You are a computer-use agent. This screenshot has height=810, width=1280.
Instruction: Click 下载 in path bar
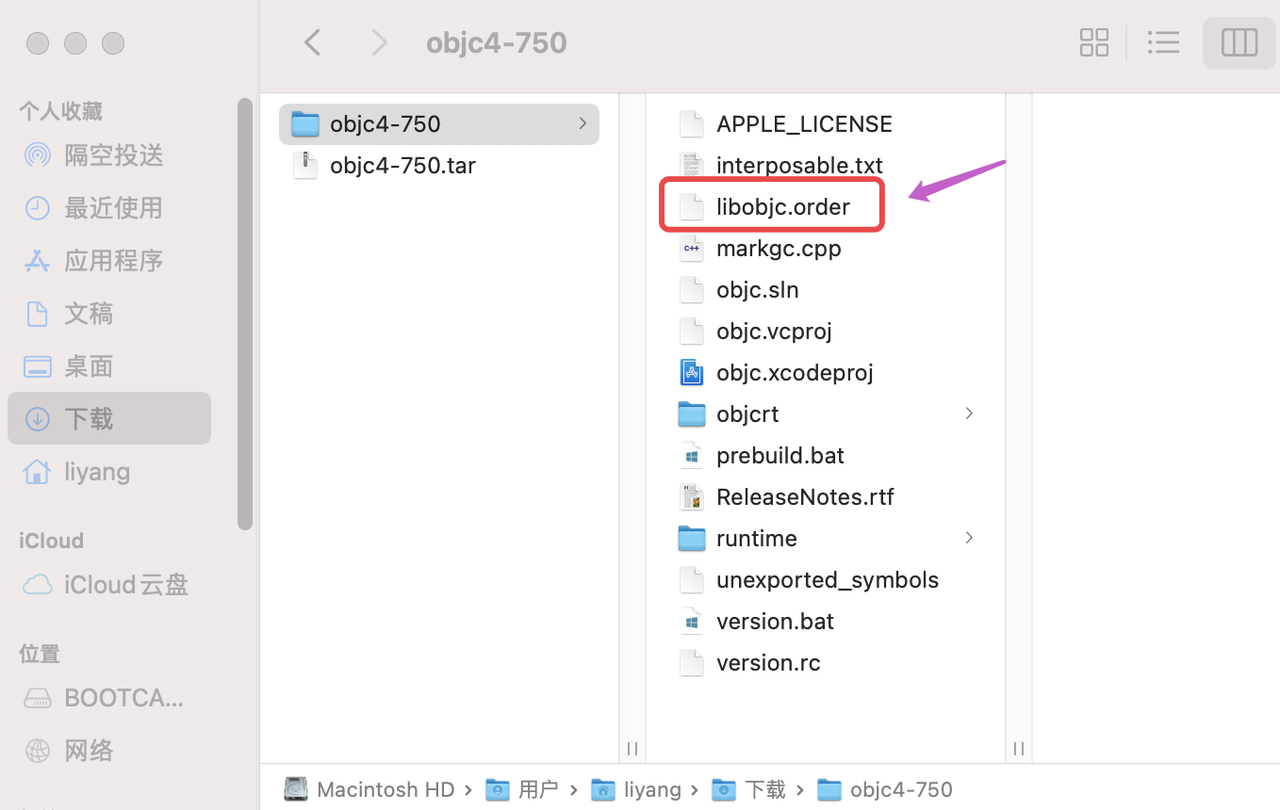coord(748,790)
